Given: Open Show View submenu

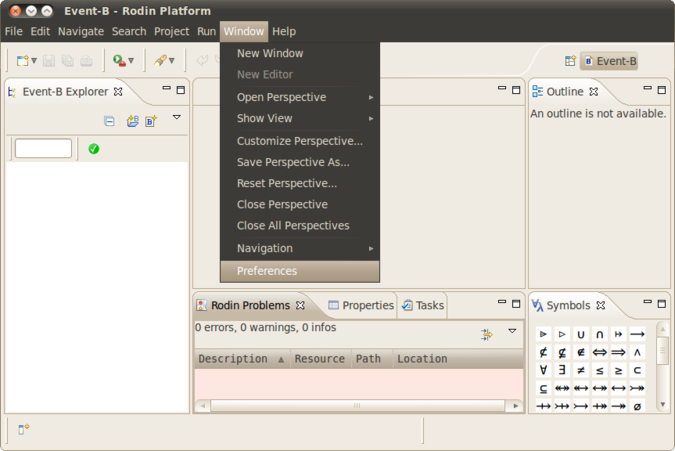Looking at the screenshot, I should click(x=300, y=118).
